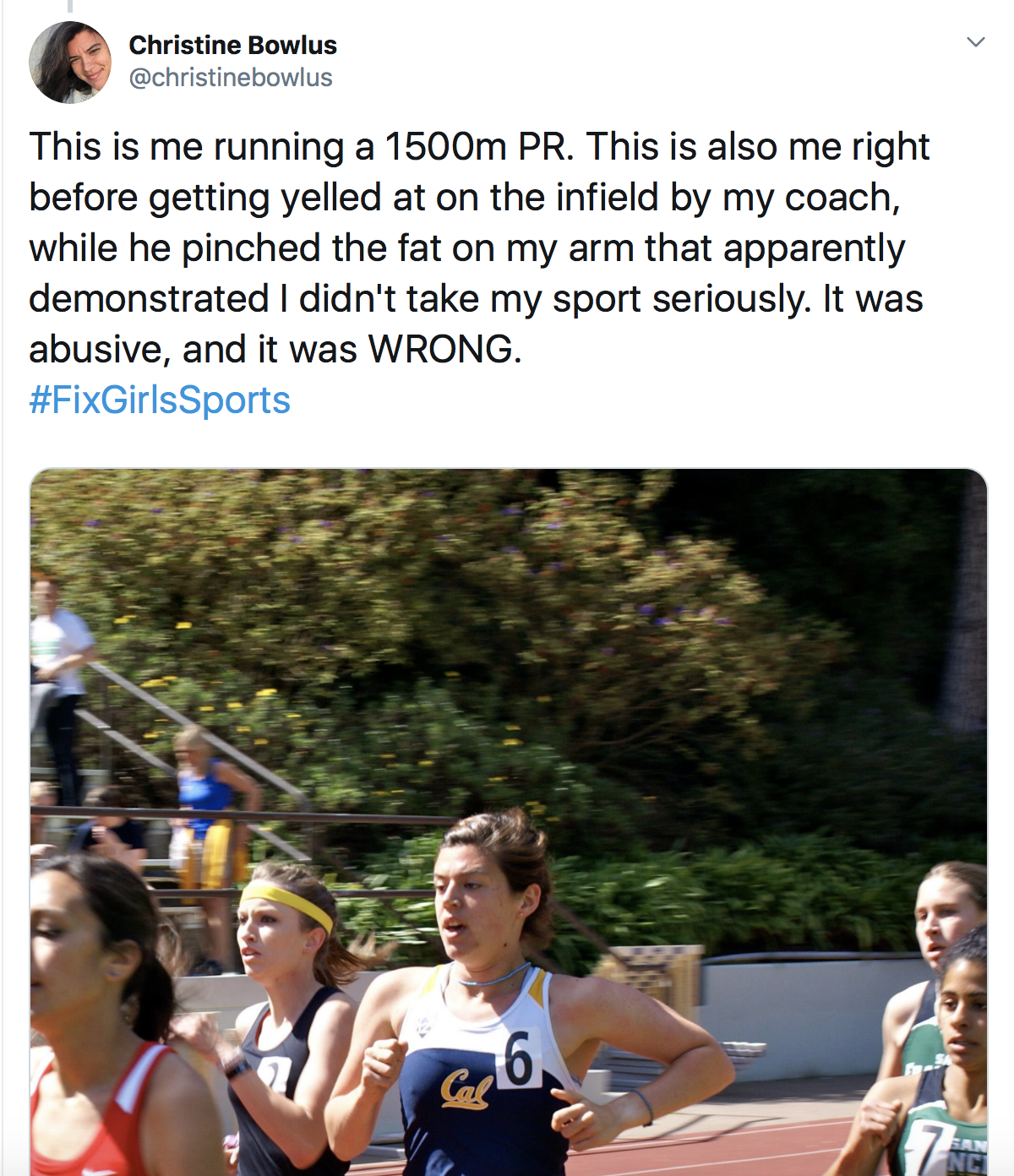The height and width of the screenshot is (1176, 1014).
Task: Open Christine Bowlus's profile avatar
Action: 70,63
